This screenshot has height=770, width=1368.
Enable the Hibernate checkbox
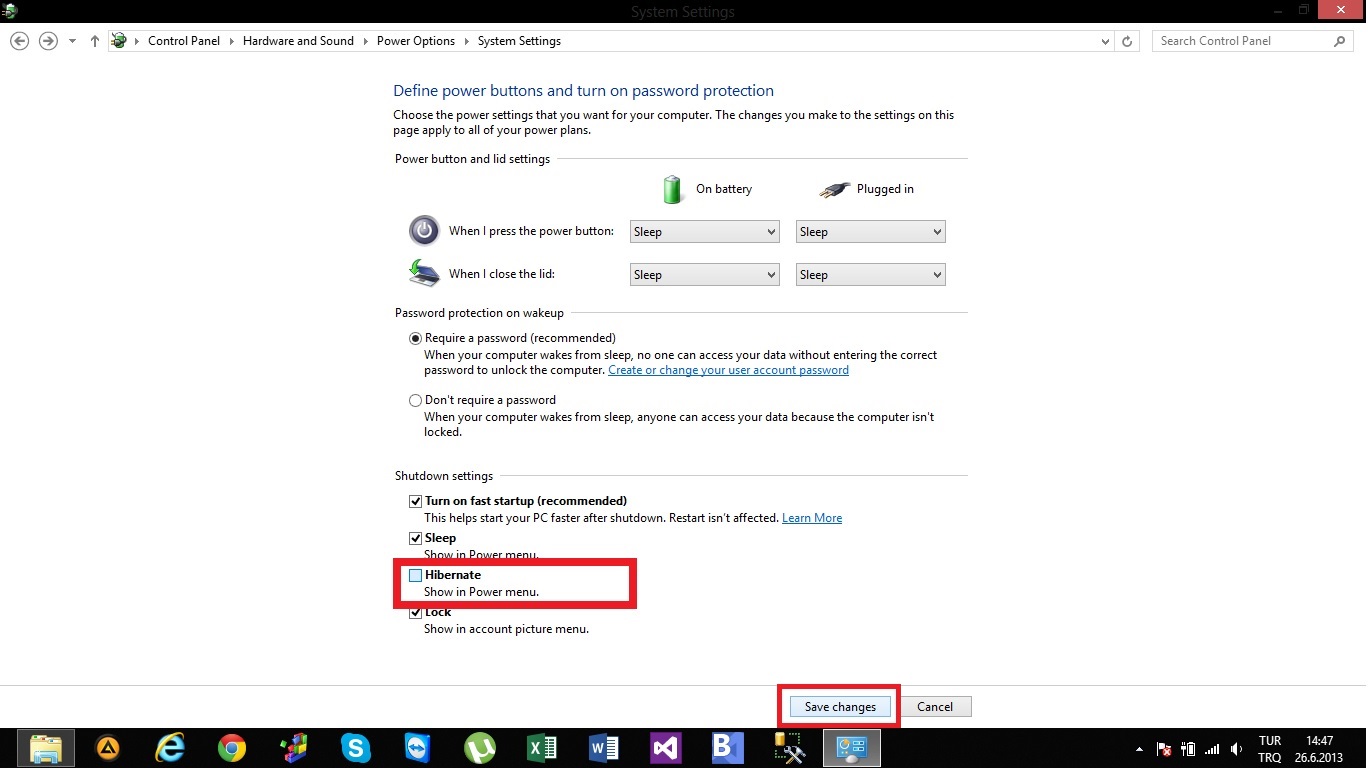(x=416, y=575)
